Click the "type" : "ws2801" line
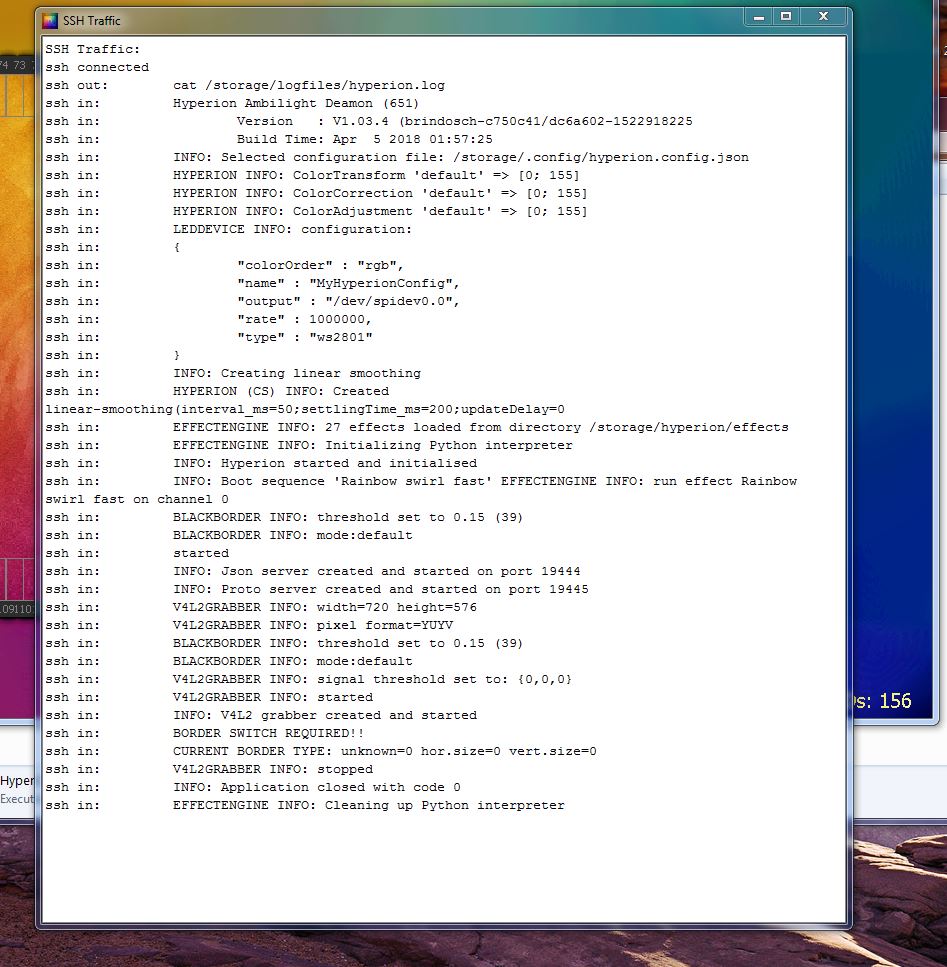 (x=304, y=337)
